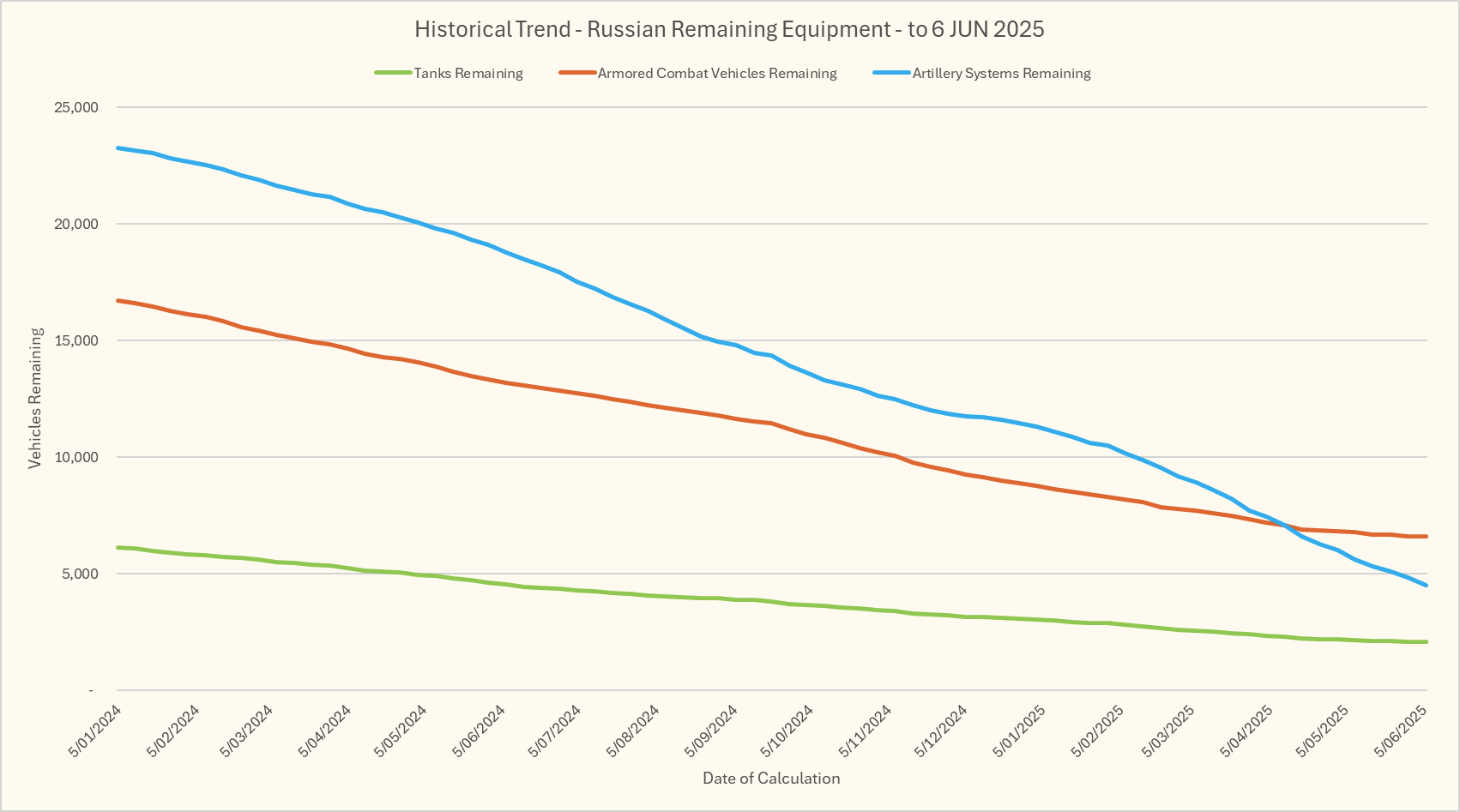Click the right end of the blue artillery line
Image resolution: width=1460 pixels, height=812 pixels.
tap(1425, 585)
